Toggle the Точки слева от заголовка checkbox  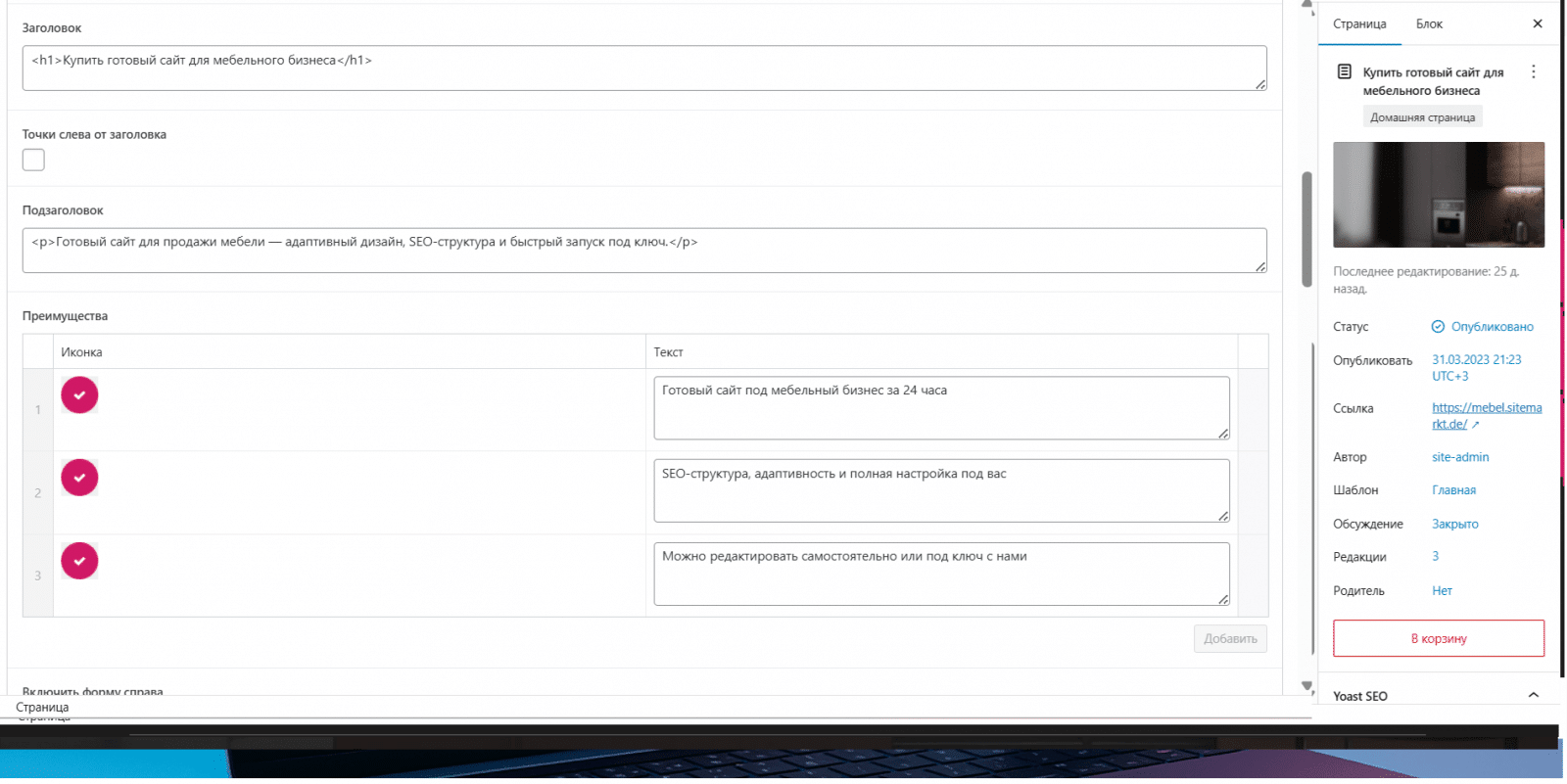[x=33, y=161]
